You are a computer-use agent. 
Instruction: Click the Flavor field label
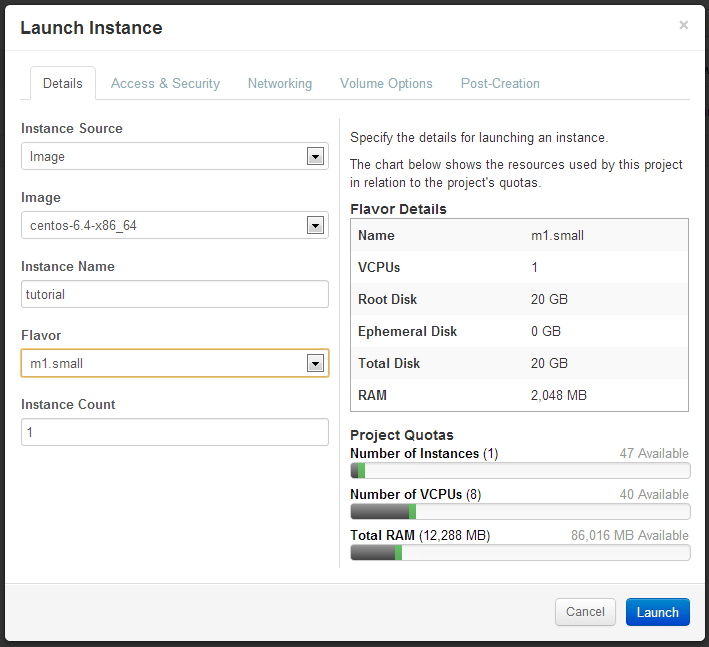pos(41,335)
